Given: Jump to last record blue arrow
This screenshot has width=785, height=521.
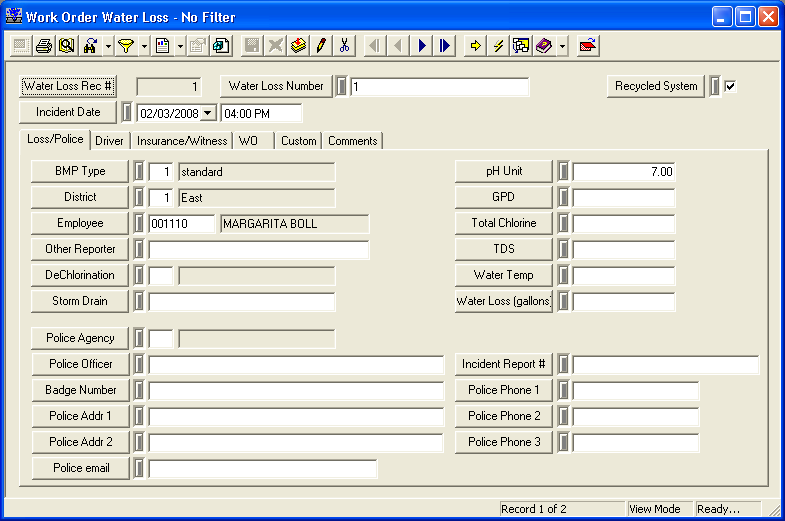Looking at the screenshot, I should click(445, 46).
